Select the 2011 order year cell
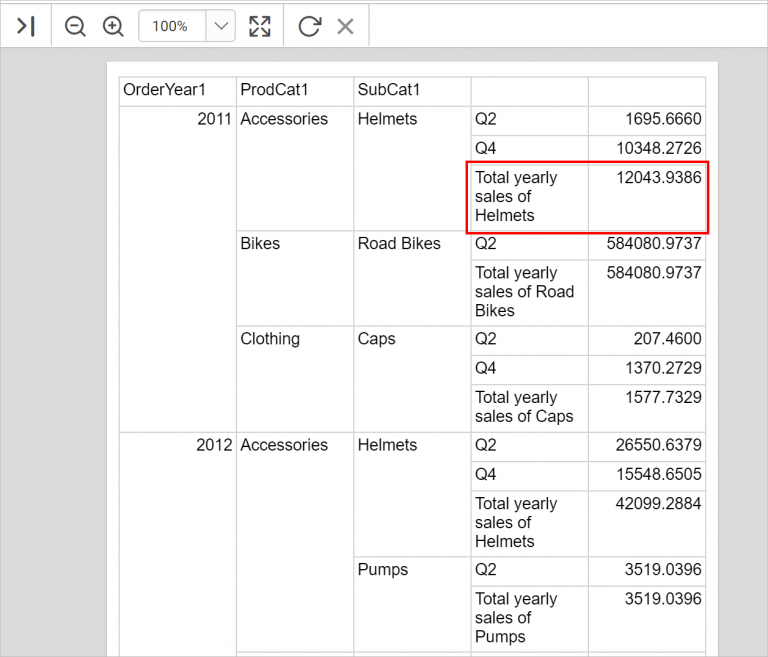The width and height of the screenshot is (768, 657). click(178, 269)
